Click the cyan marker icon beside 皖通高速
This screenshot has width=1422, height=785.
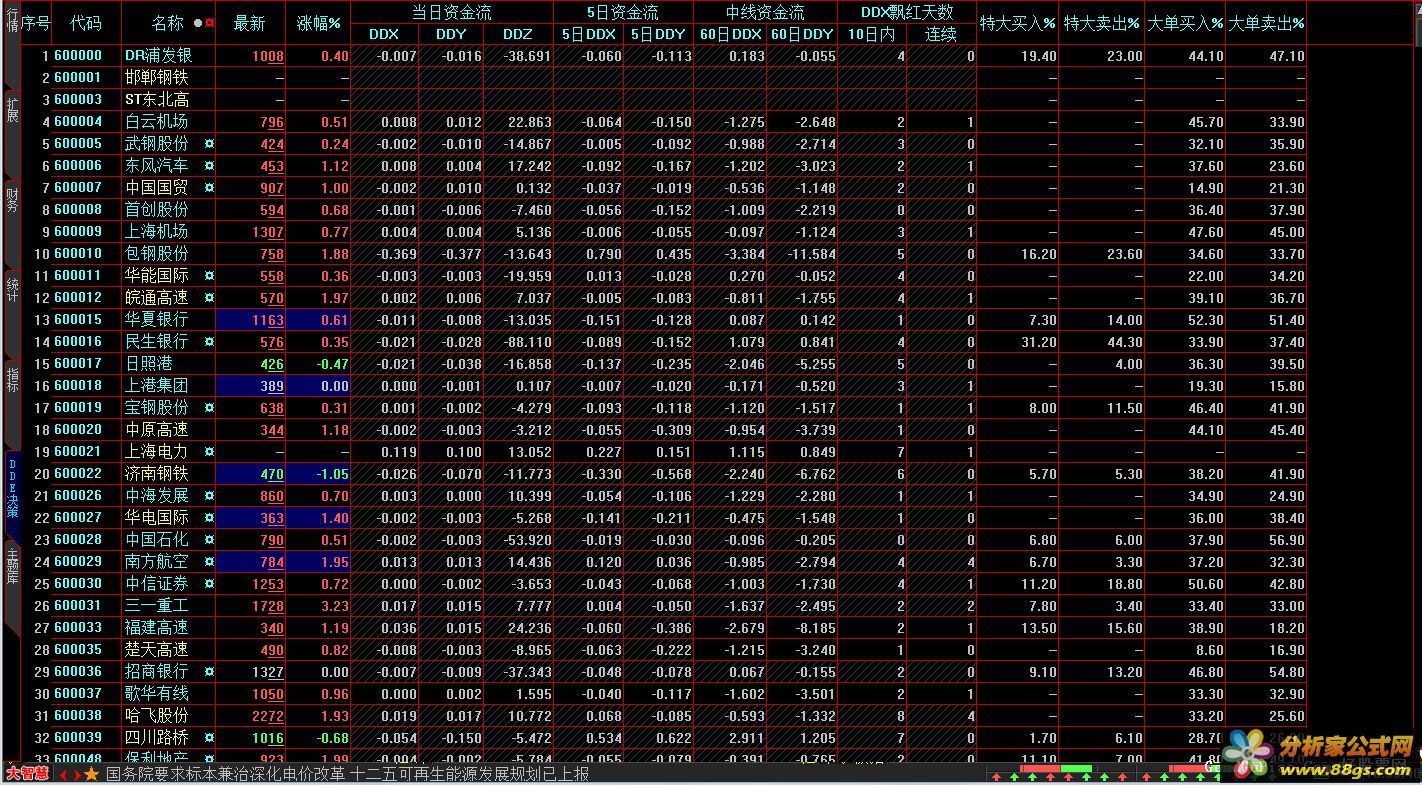pyautogui.click(x=209, y=298)
